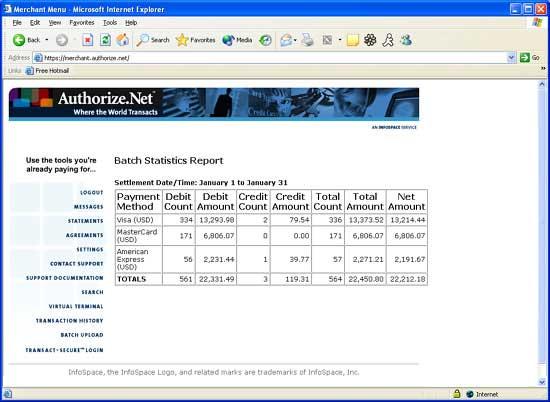The width and height of the screenshot is (550, 402).
Task: Click the address bar URL field
Action: [x=270, y=58]
